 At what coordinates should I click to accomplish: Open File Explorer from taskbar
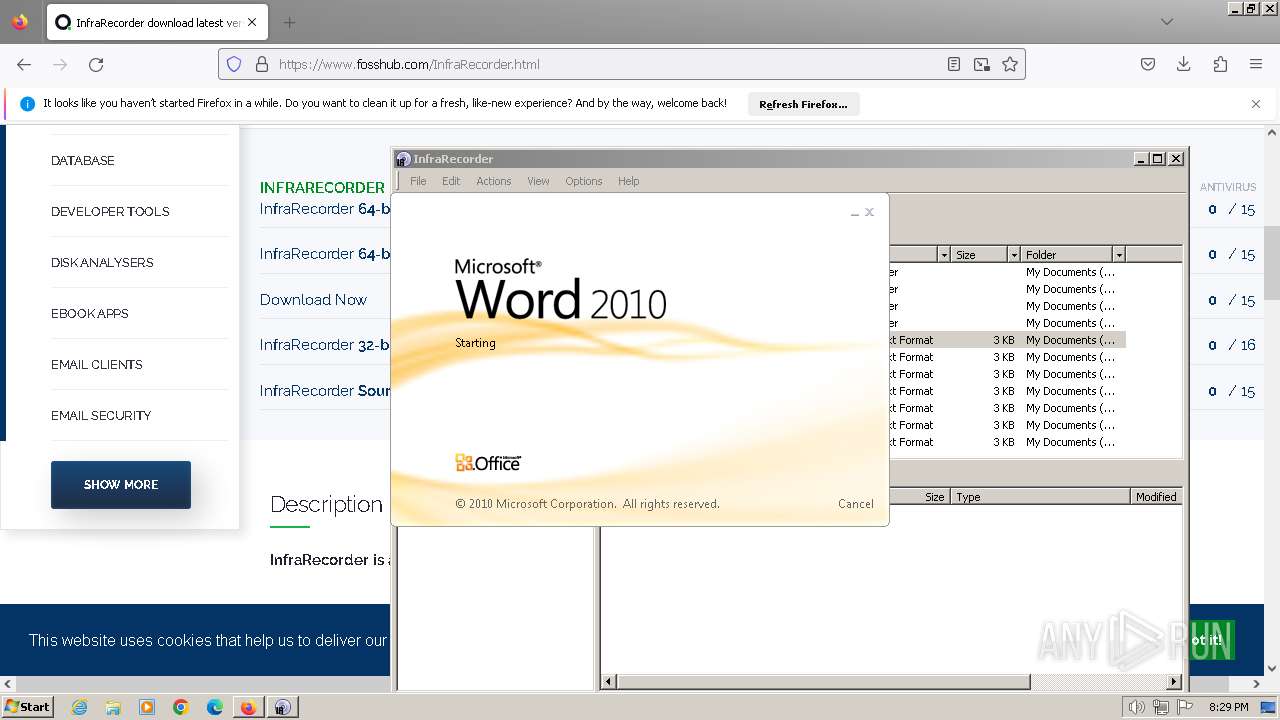click(113, 707)
